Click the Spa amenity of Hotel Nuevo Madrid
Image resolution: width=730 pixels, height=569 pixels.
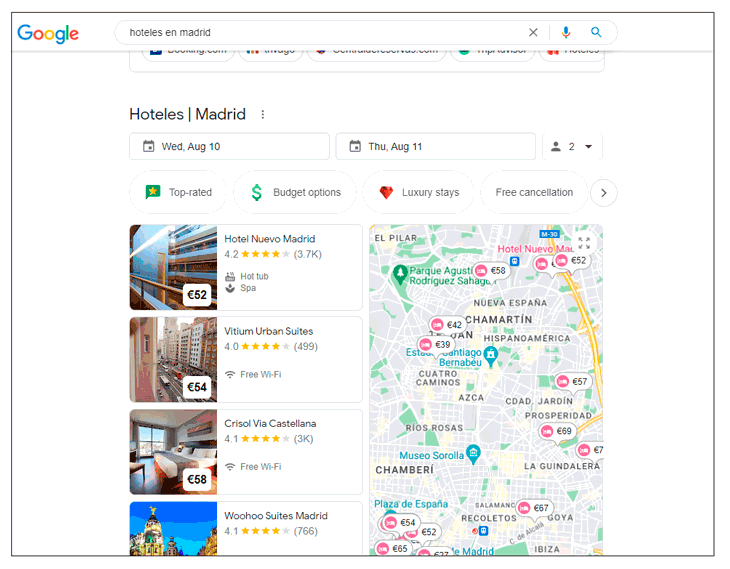click(x=241, y=288)
